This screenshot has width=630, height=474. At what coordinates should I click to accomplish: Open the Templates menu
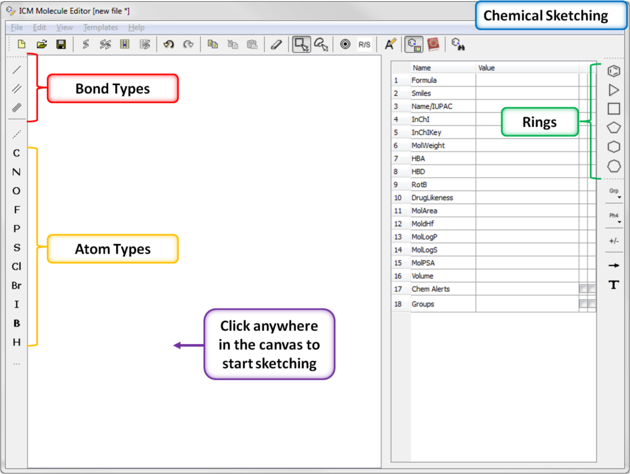point(100,27)
